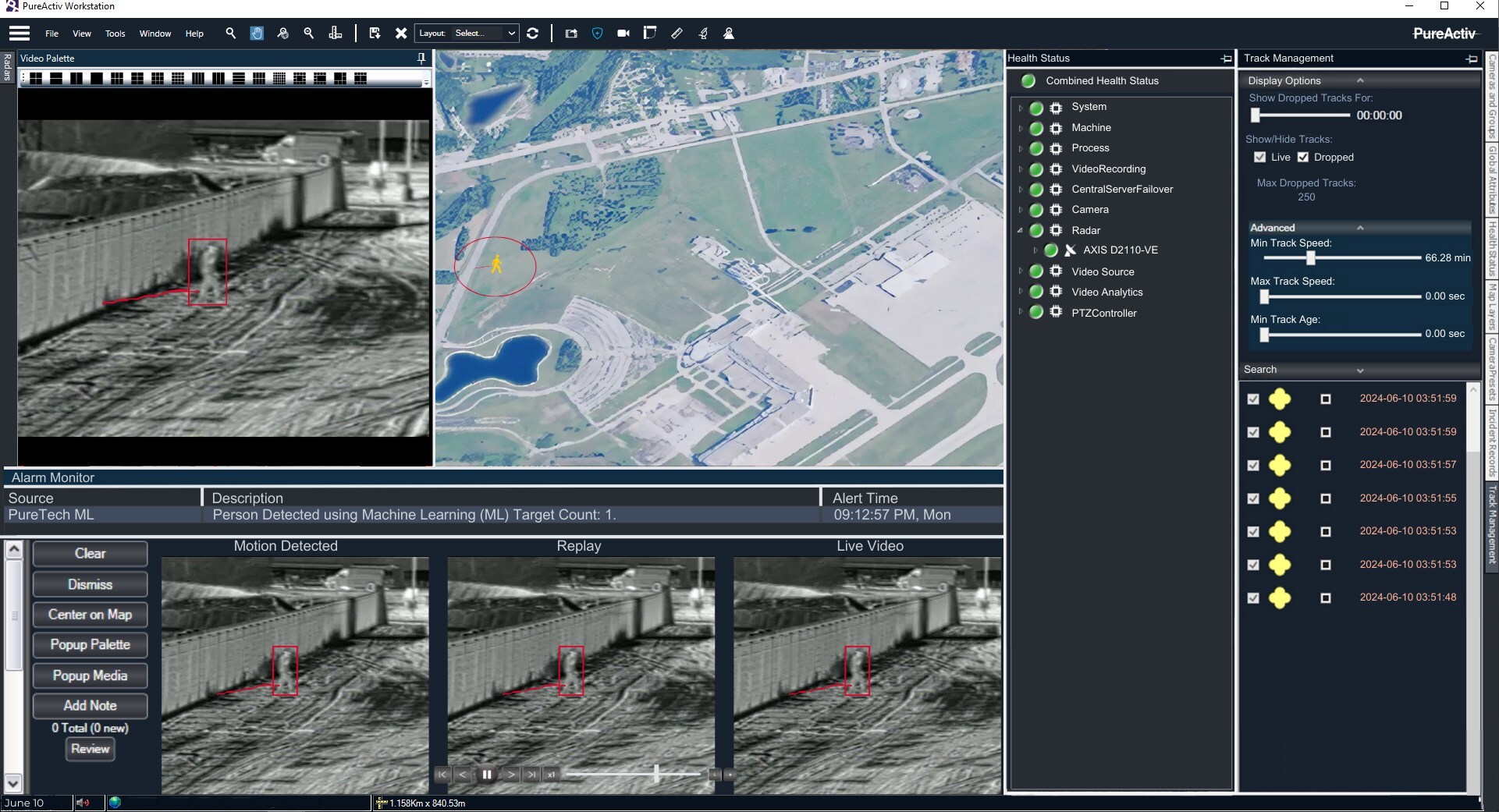Toggle checkbox for track 2024-06-10 03:51:57
Viewport: 1499px width, 812px height.
1253,466
